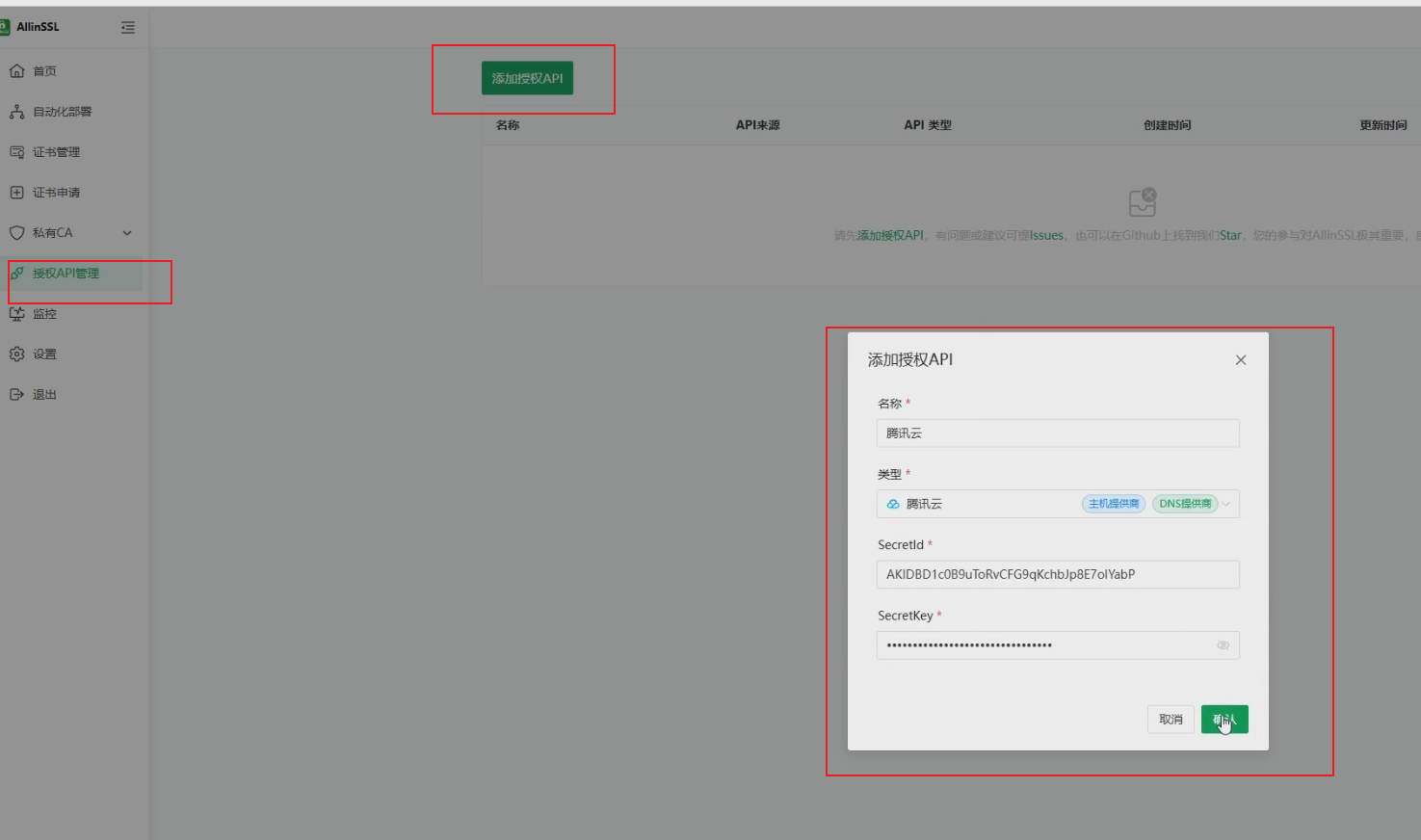1421x840 pixels.
Task: Click the 自动化部署 workflow icon
Action: click(x=16, y=112)
